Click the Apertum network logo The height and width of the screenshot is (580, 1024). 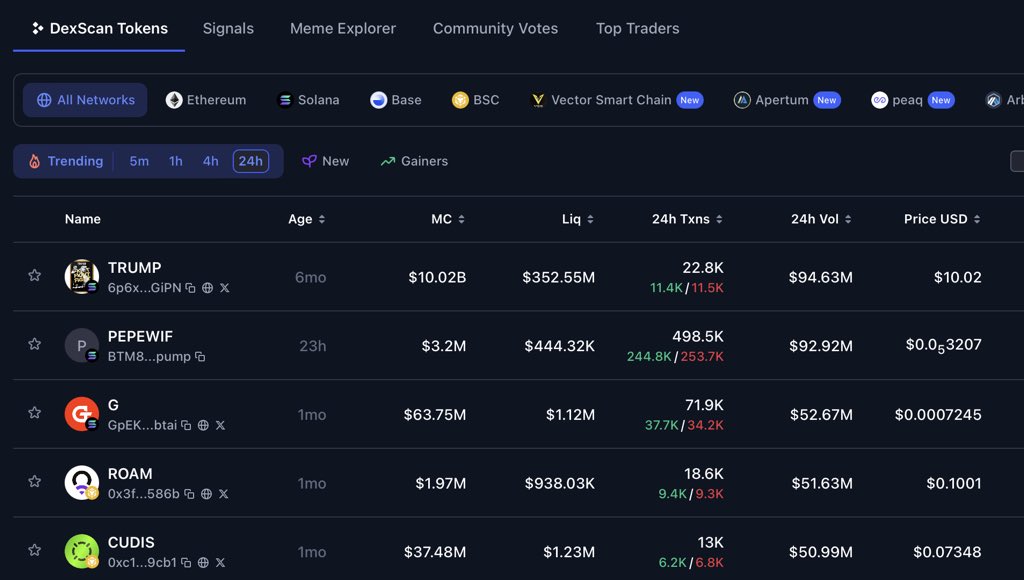(742, 100)
